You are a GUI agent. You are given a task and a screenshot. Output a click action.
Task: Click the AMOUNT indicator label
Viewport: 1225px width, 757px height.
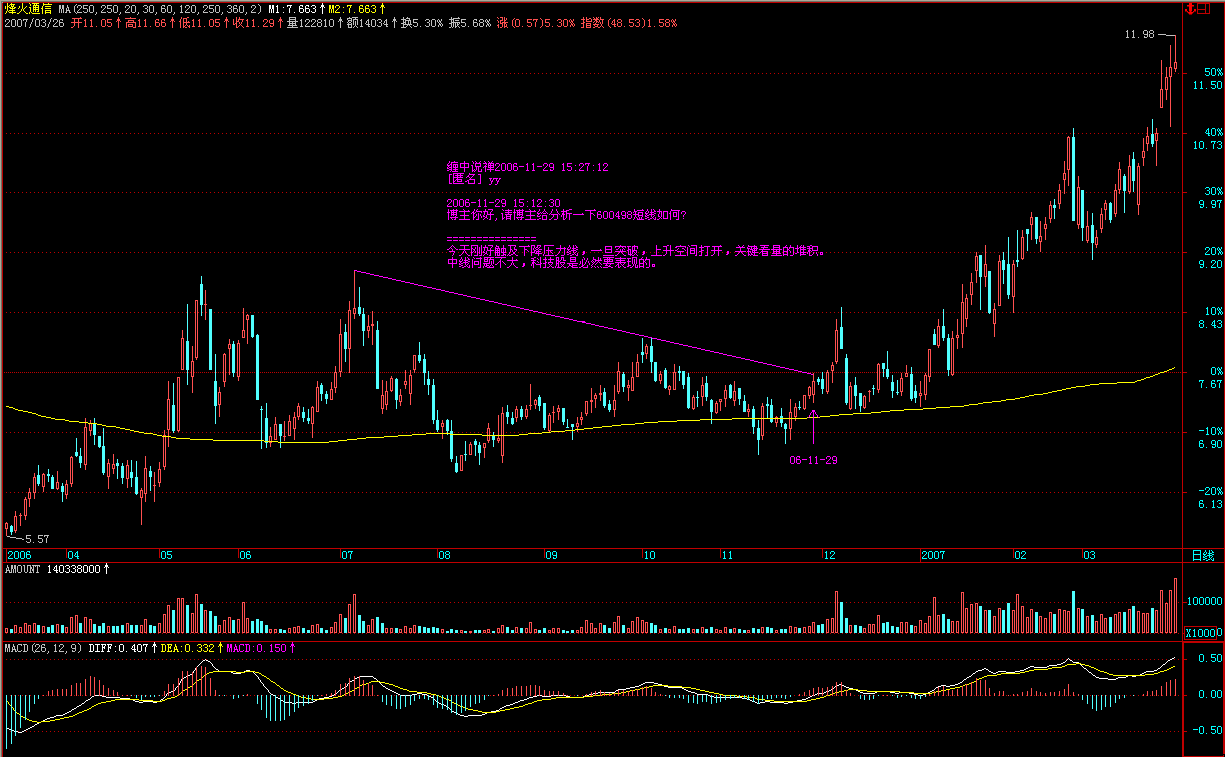[x=23, y=569]
